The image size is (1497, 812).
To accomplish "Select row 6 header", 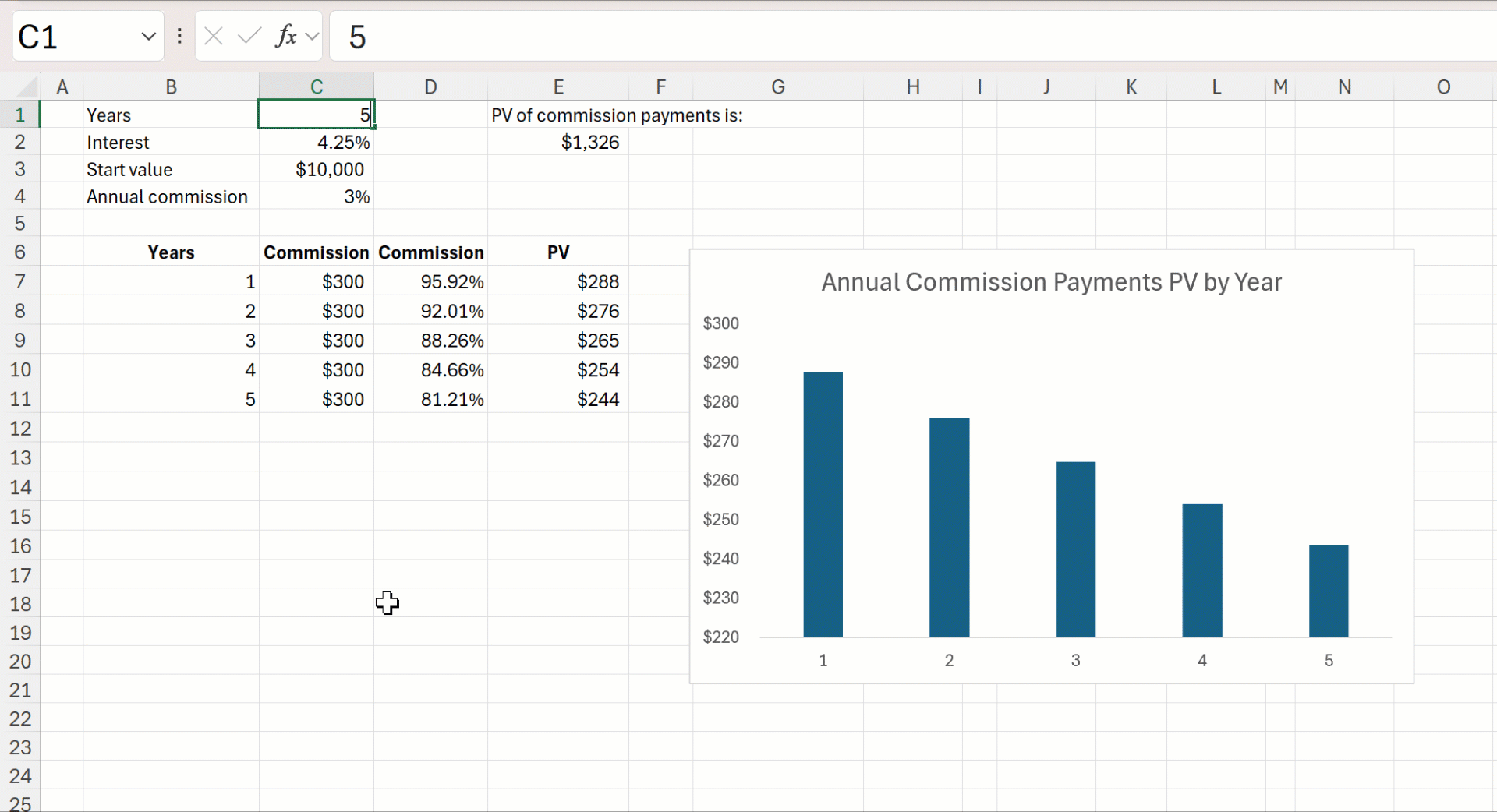I will pos(19,252).
